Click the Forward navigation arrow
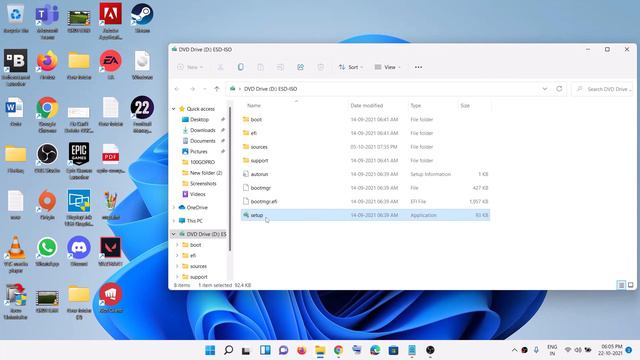The width and height of the screenshot is (640, 360). [192, 89]
